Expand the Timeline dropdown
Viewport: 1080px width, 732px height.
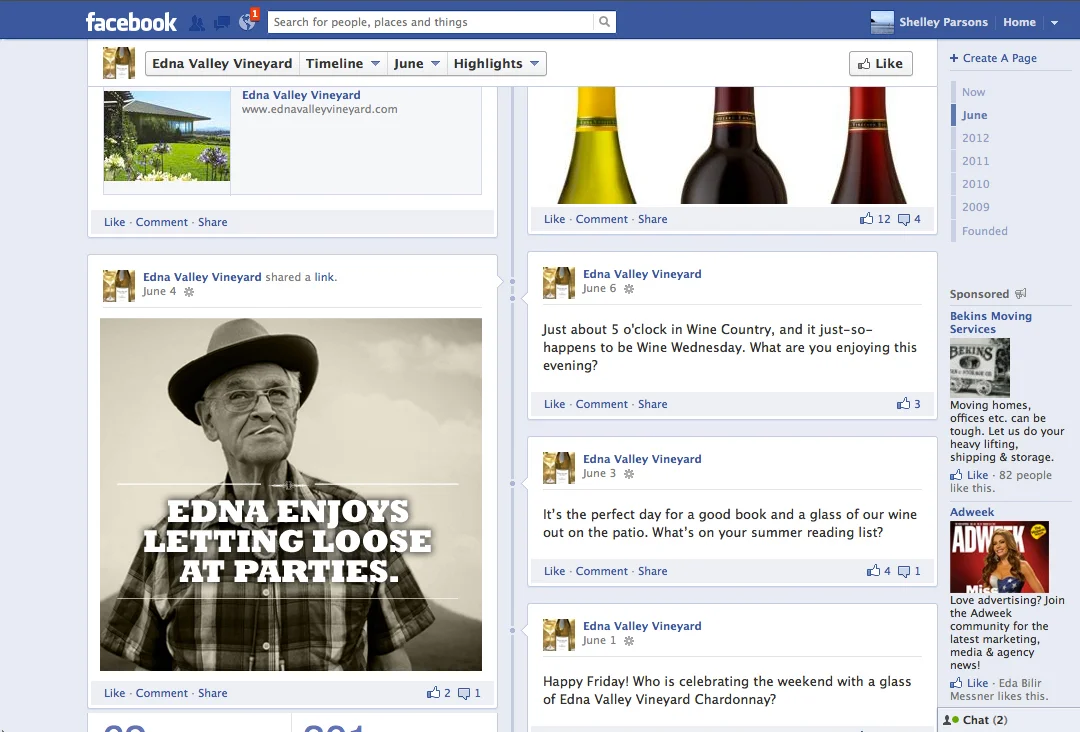tap(342, 63)
